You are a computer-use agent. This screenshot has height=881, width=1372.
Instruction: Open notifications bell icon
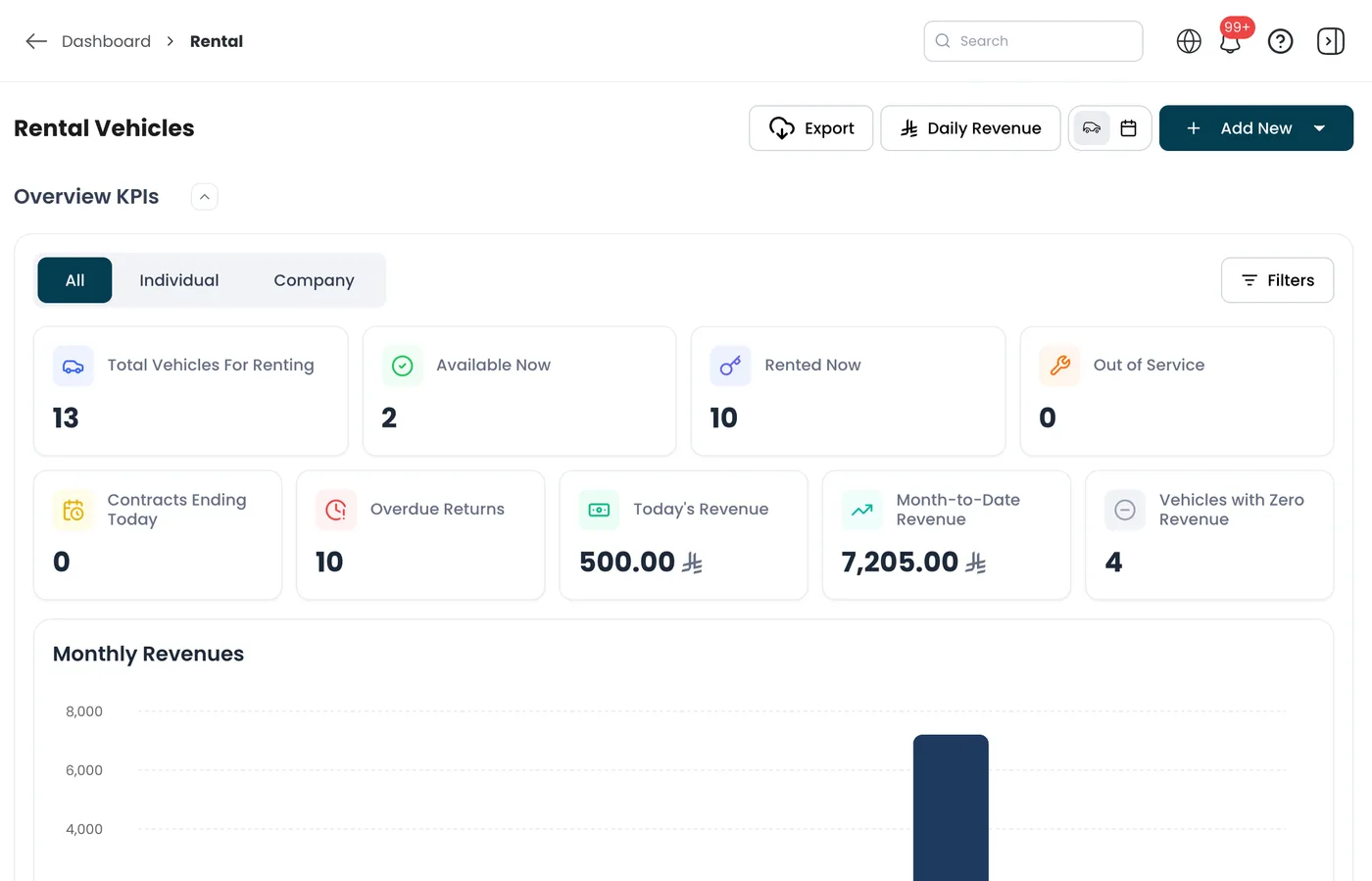[1231, 42]
